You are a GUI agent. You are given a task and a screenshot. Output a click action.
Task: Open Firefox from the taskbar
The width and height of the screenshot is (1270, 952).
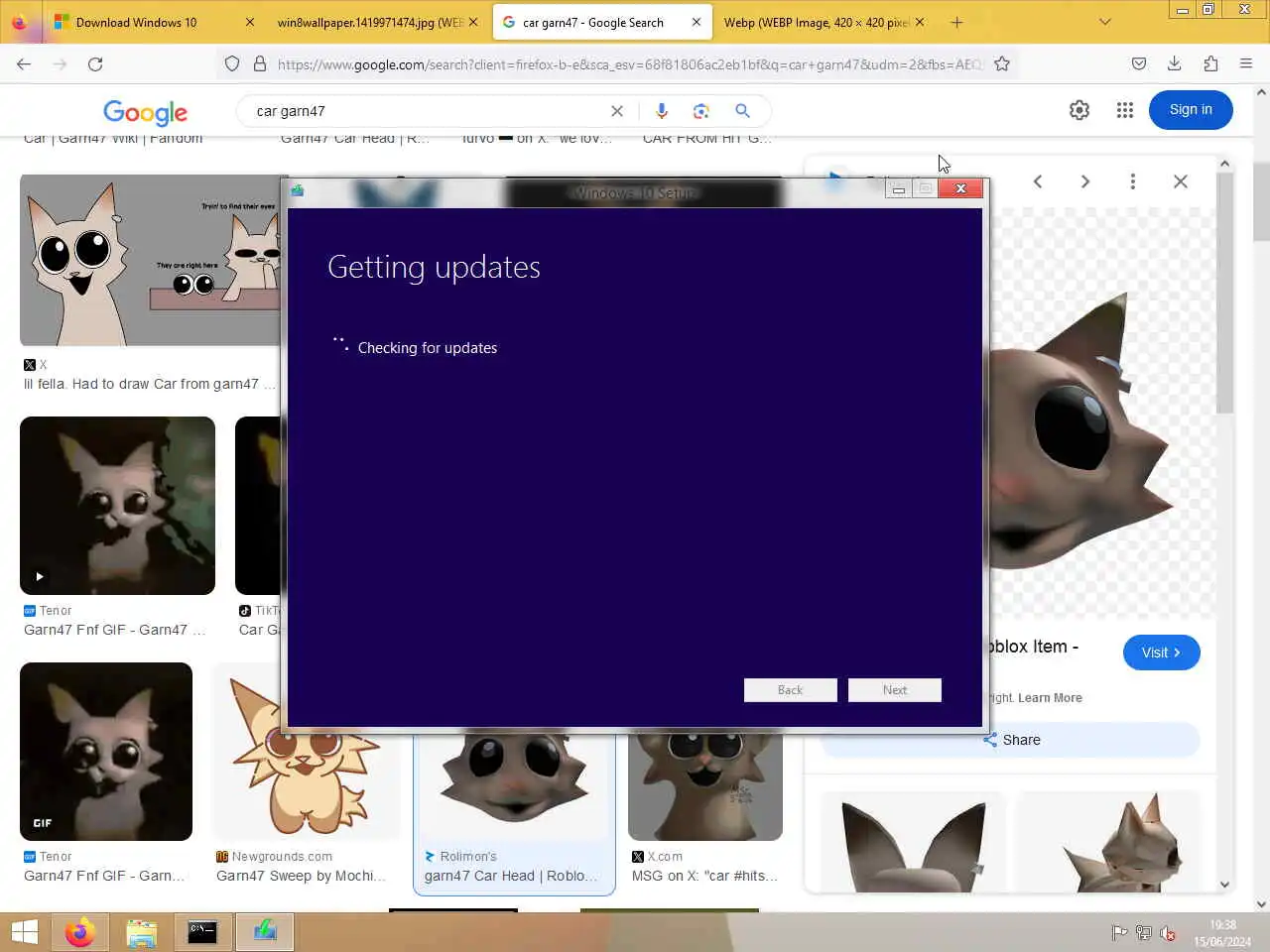(x=80, y=932)
